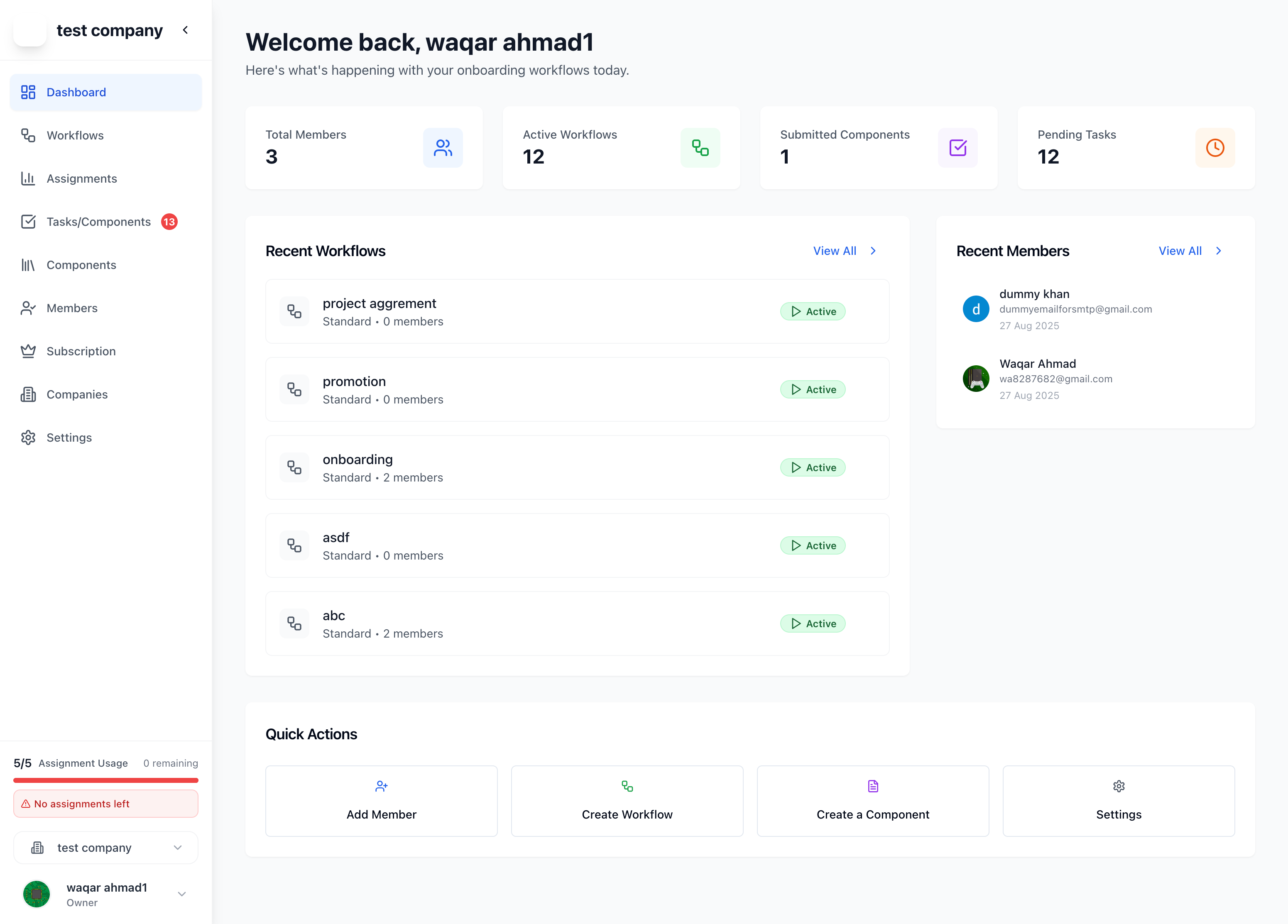Toggle the Active status on the onboarding workflow
This screenshot has width=1288, height=924.
[813, 467]
